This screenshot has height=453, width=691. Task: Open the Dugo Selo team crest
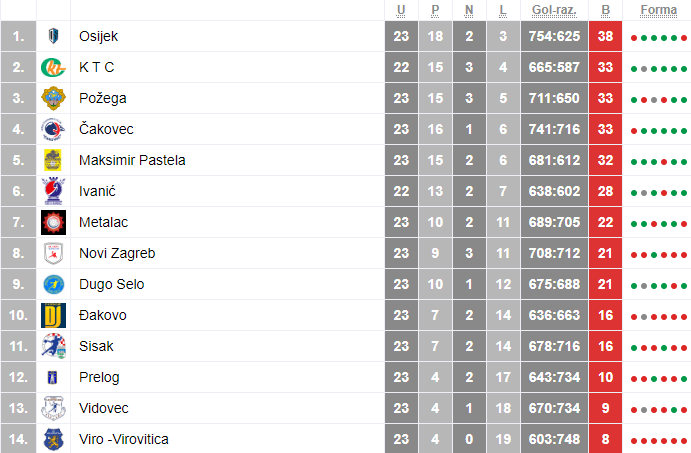click(x=53, y=284)
